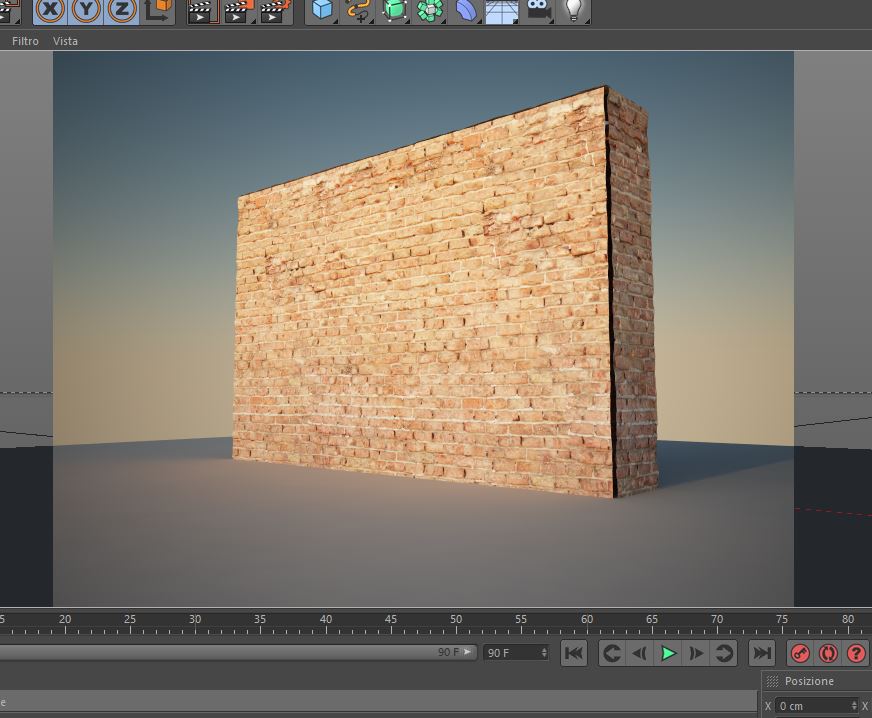This screenshot has width=872, height=718.
Task: Click the 90 F preview range slider handle
Action: pyautogui.click(x=467, y=652)
